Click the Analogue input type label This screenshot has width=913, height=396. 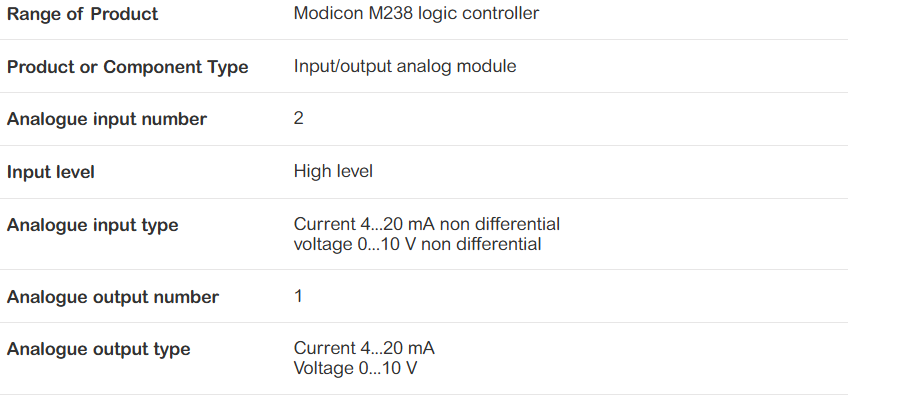[x=93, y=225]
